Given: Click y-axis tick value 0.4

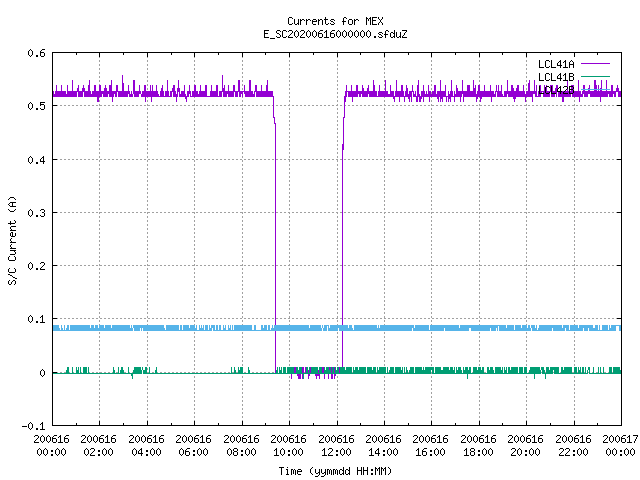Looking at the screenshot, I should coord(36,160).
